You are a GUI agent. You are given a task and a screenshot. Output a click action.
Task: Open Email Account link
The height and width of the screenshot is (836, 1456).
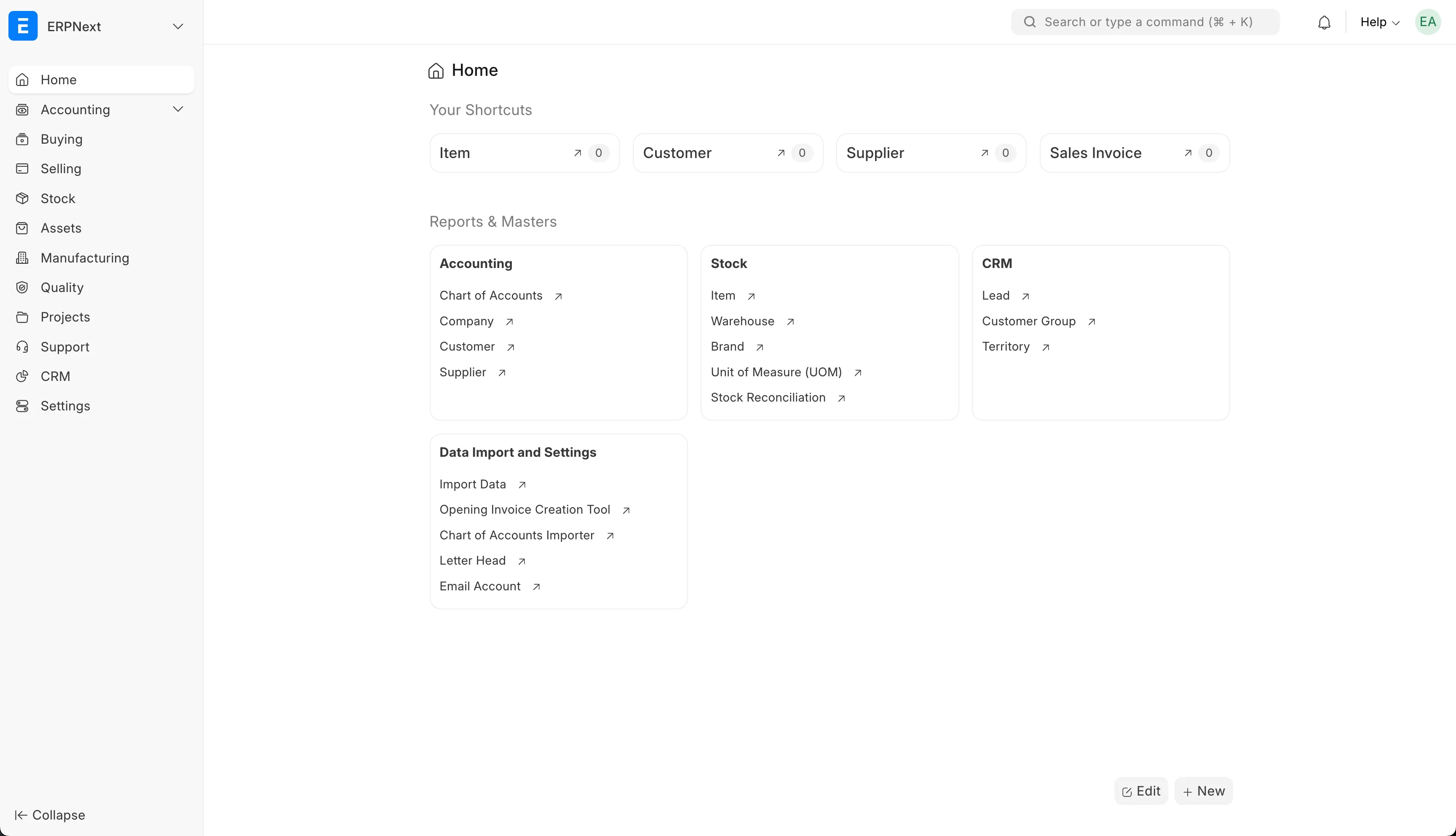(480, 587)
